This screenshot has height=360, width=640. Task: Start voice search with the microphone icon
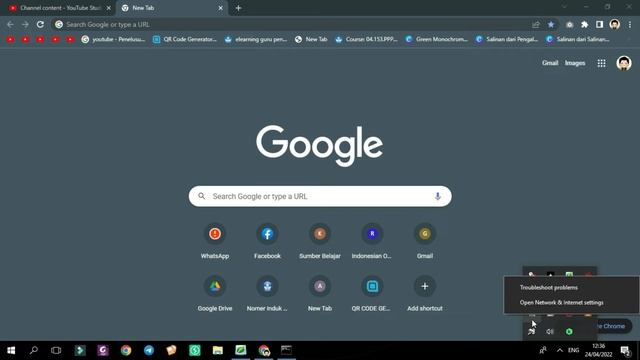pos(438,196)
